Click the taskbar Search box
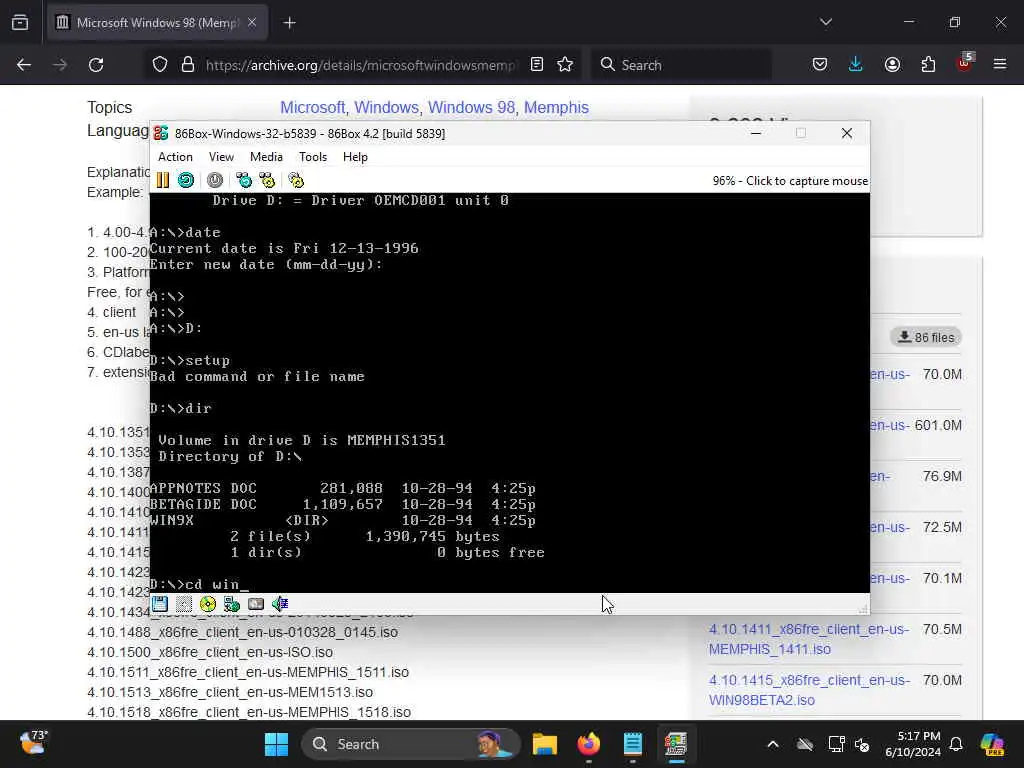1024x768 pixels. coord(411,744)
